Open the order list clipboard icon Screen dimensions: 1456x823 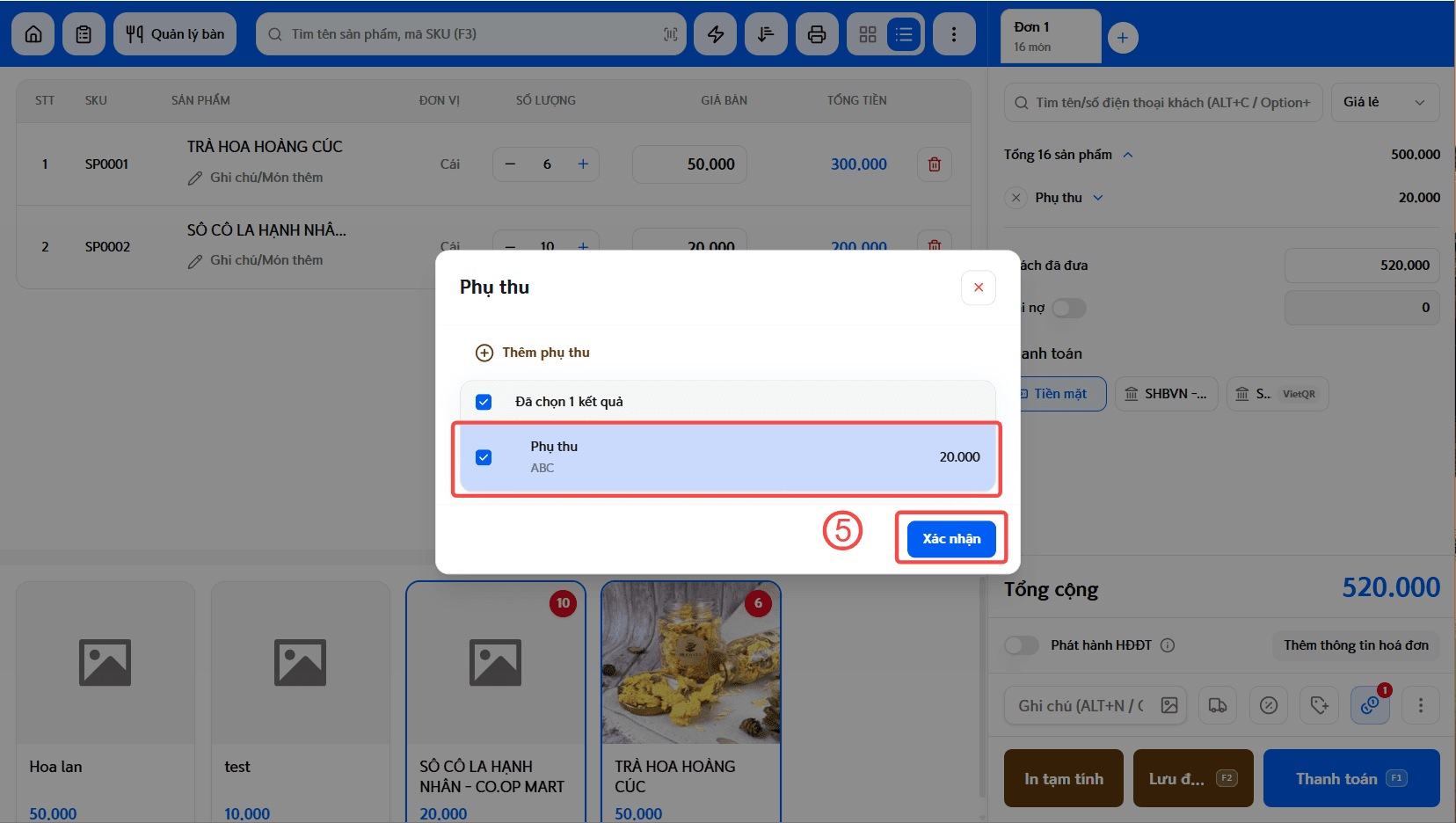(x=84, y=34)
